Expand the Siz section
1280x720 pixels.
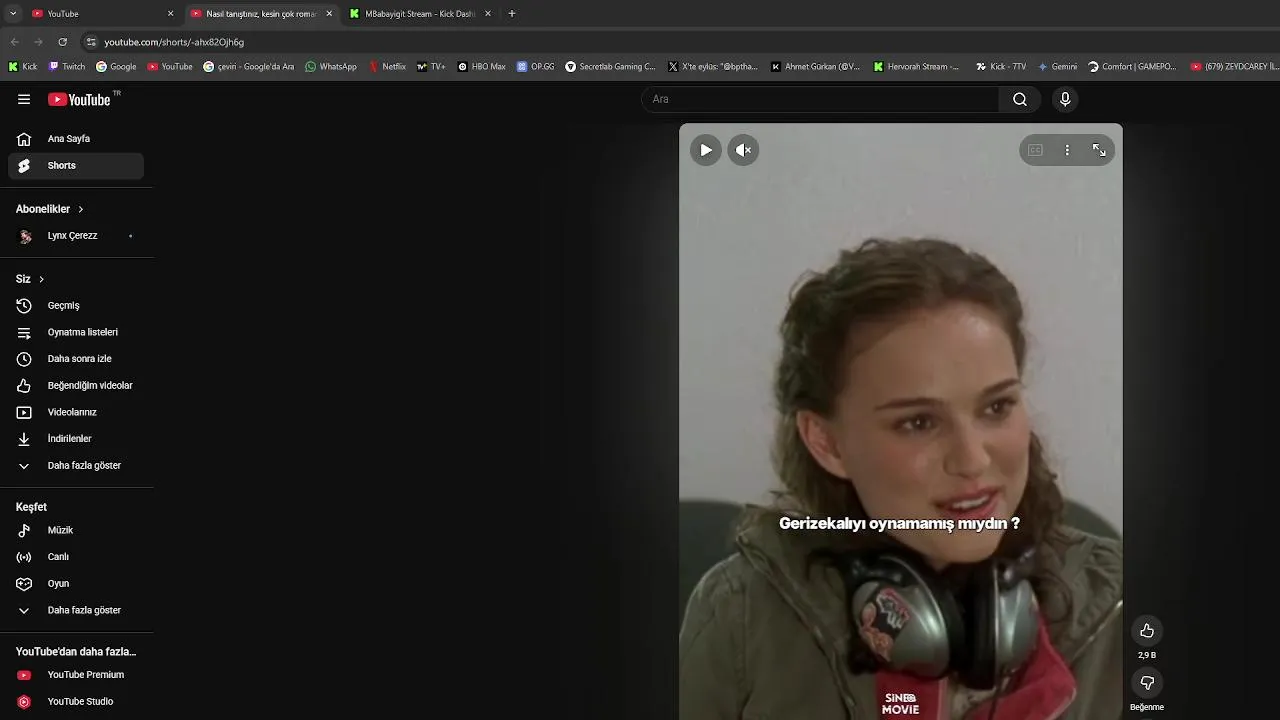point(30,279)
